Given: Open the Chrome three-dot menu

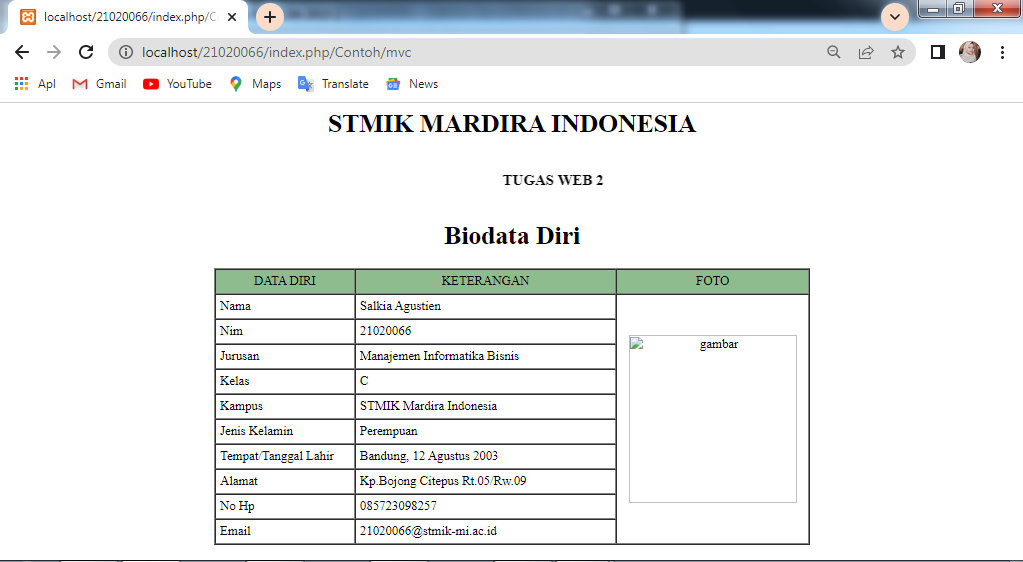Looking at the screenshot, I should point(1002,52).
